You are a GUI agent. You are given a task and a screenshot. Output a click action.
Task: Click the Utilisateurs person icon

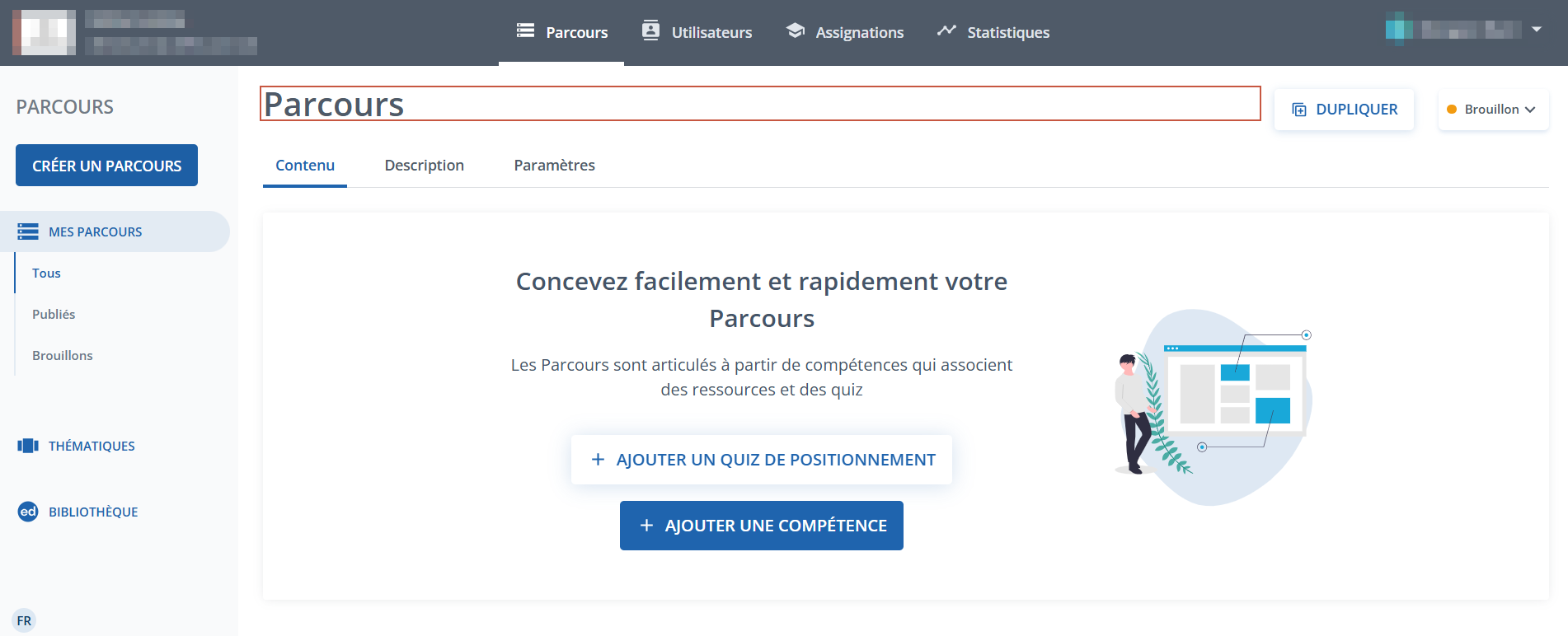click(650, 31)
